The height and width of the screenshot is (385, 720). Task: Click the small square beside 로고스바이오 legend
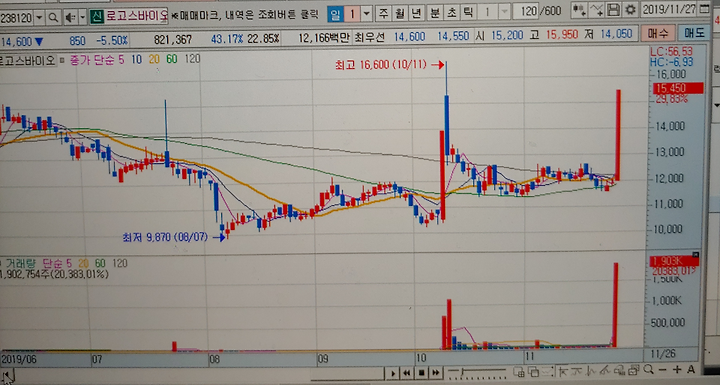click(62, 61)
